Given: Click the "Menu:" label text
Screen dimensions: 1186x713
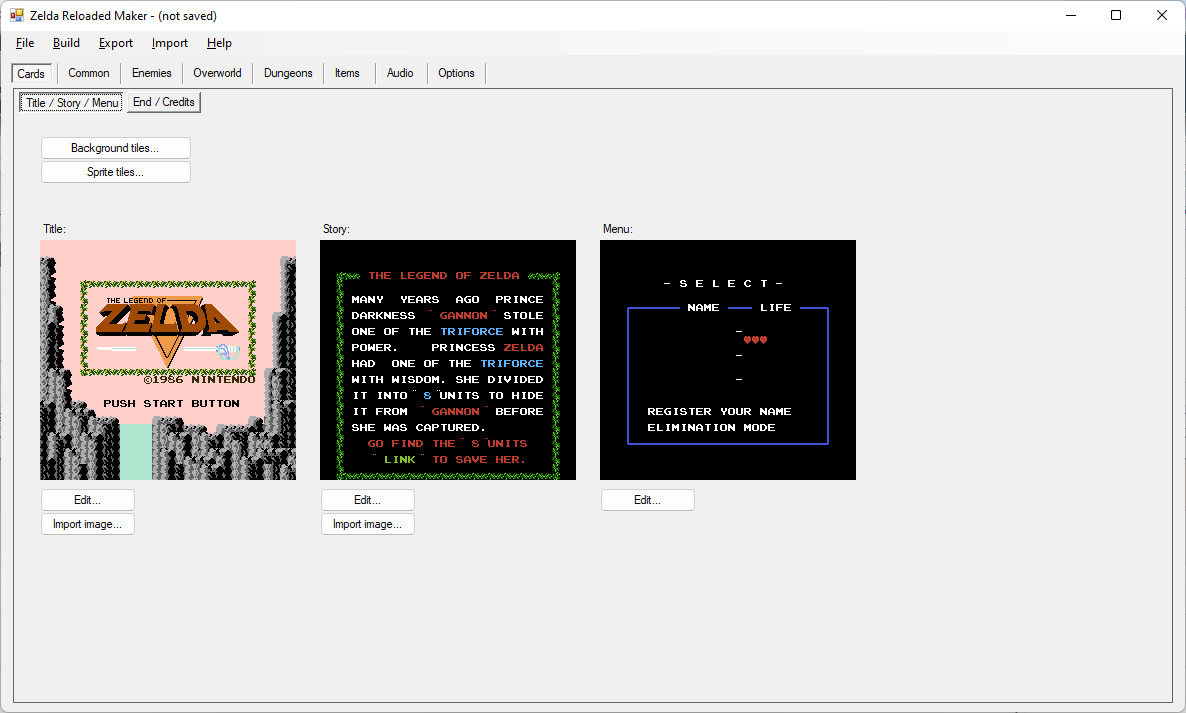Looking at the screenshot, I should [618, 229].
